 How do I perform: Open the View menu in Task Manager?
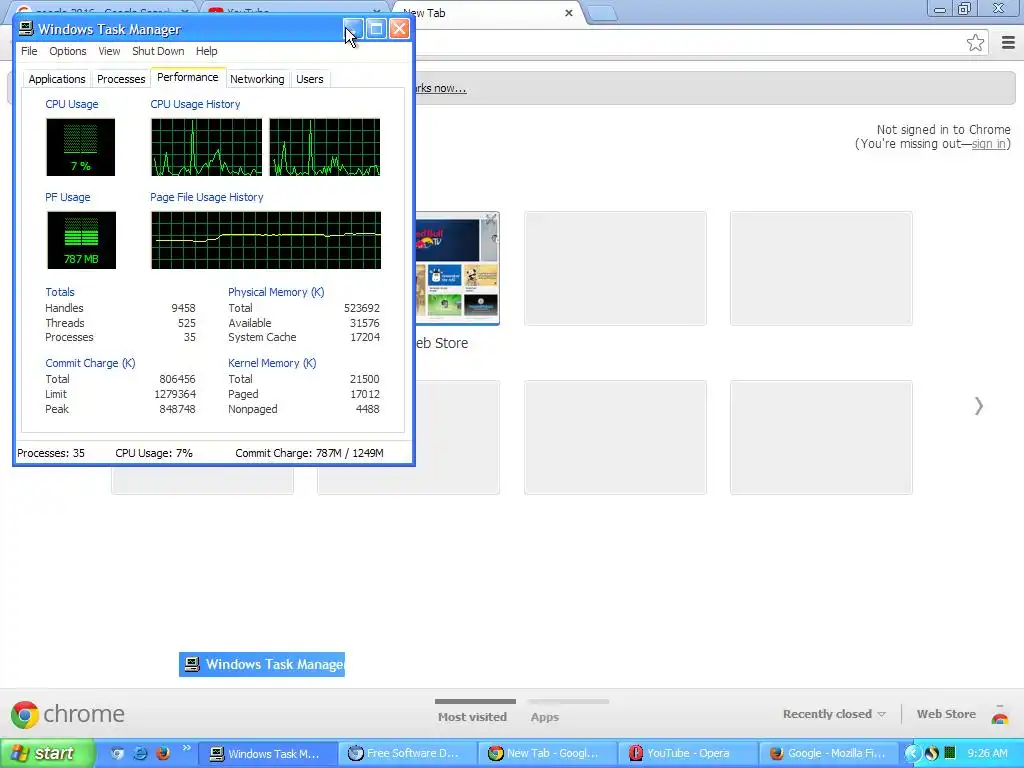tap(109, 51)
